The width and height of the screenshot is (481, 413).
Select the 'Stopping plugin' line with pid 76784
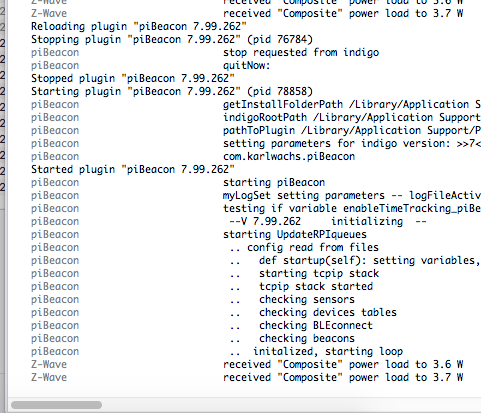pos(172,39)
